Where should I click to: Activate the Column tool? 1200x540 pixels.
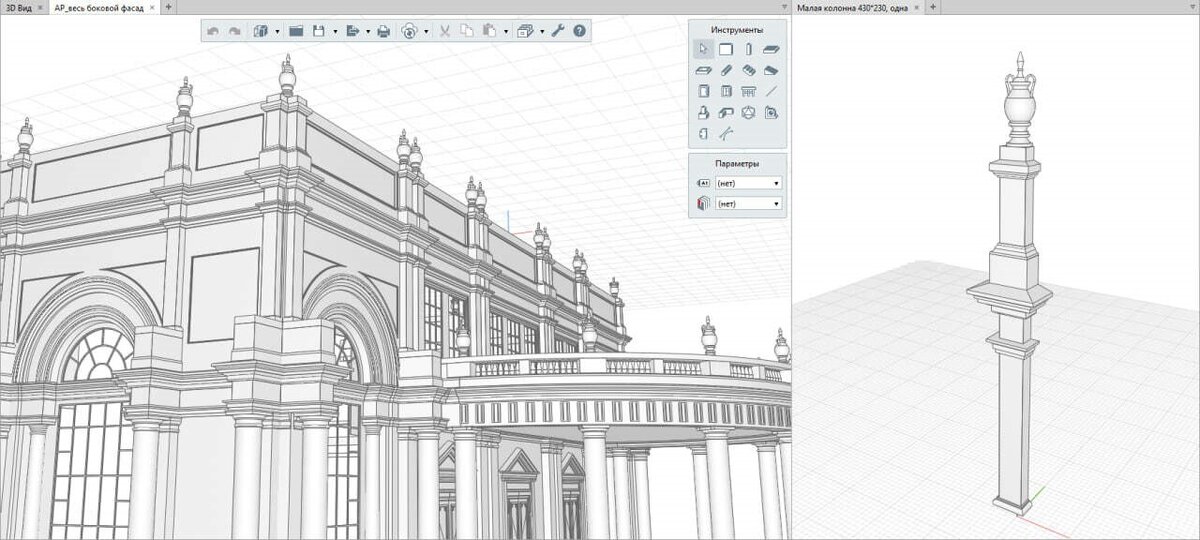click(x=748, y=49)
